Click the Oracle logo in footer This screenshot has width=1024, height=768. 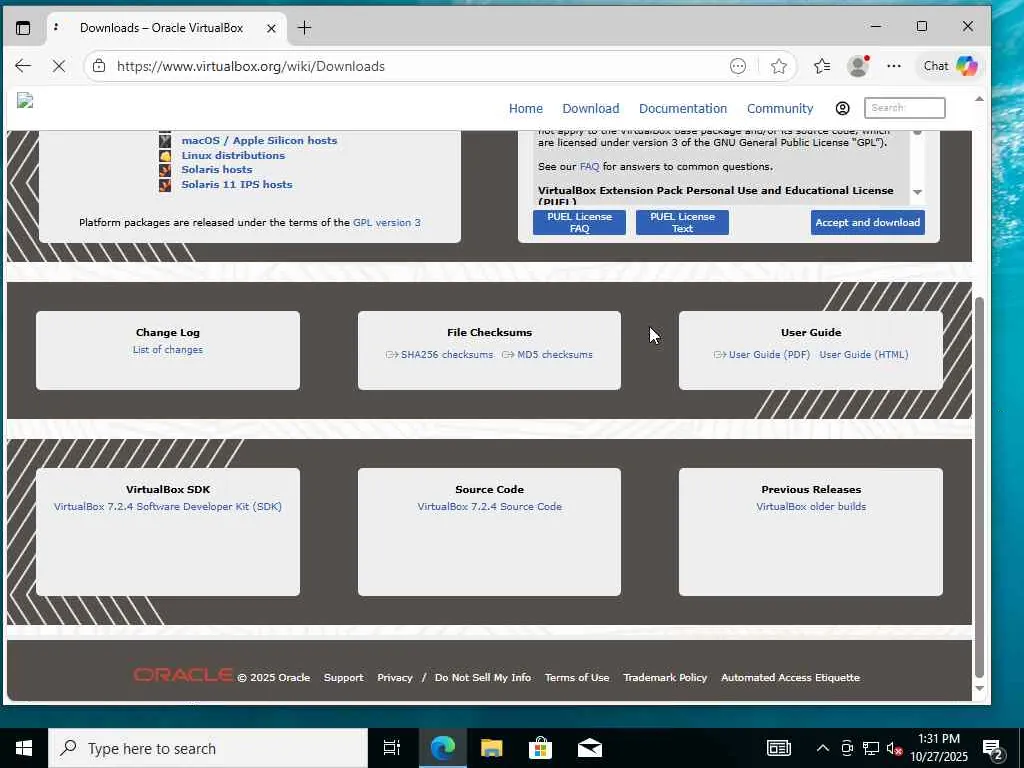point(184,675)
